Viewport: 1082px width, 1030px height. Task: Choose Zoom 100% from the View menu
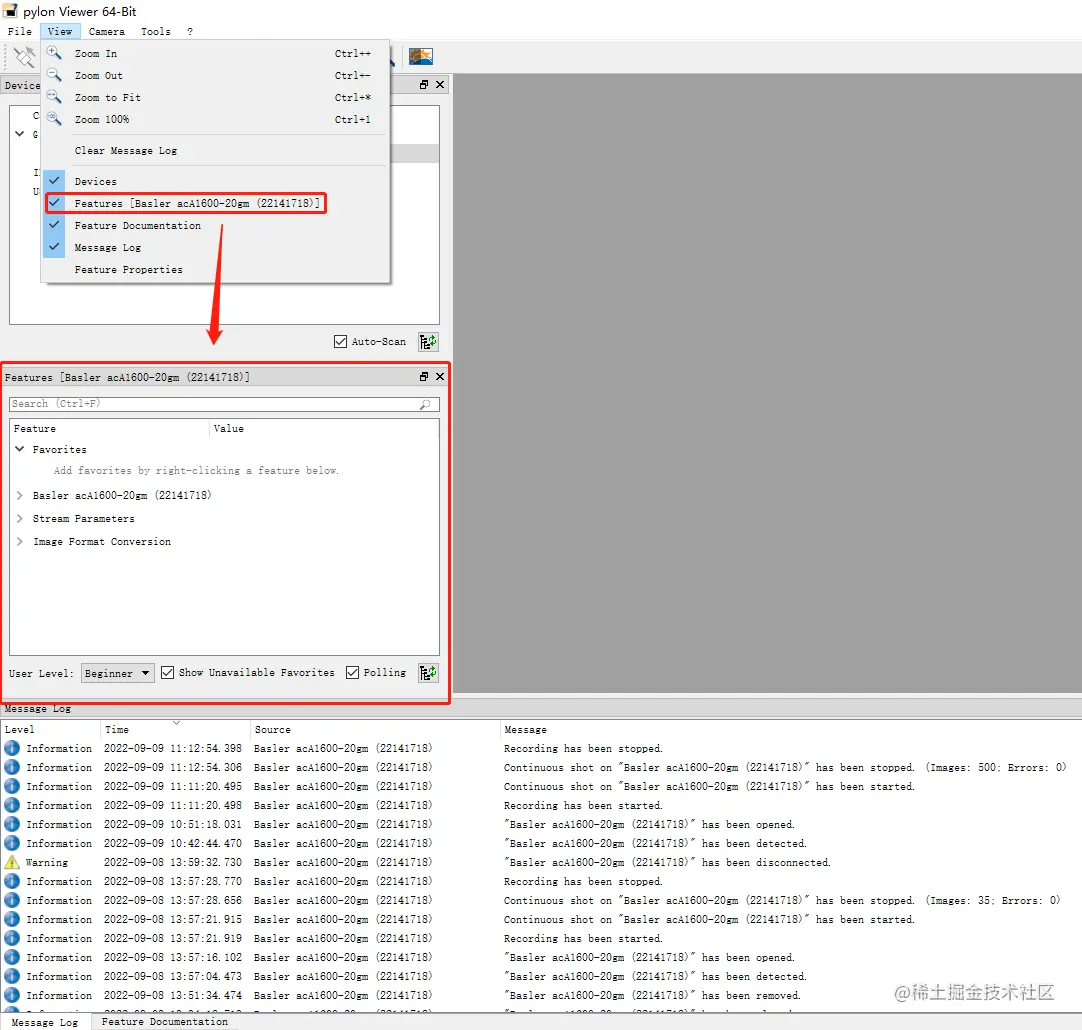click(215, 119)
